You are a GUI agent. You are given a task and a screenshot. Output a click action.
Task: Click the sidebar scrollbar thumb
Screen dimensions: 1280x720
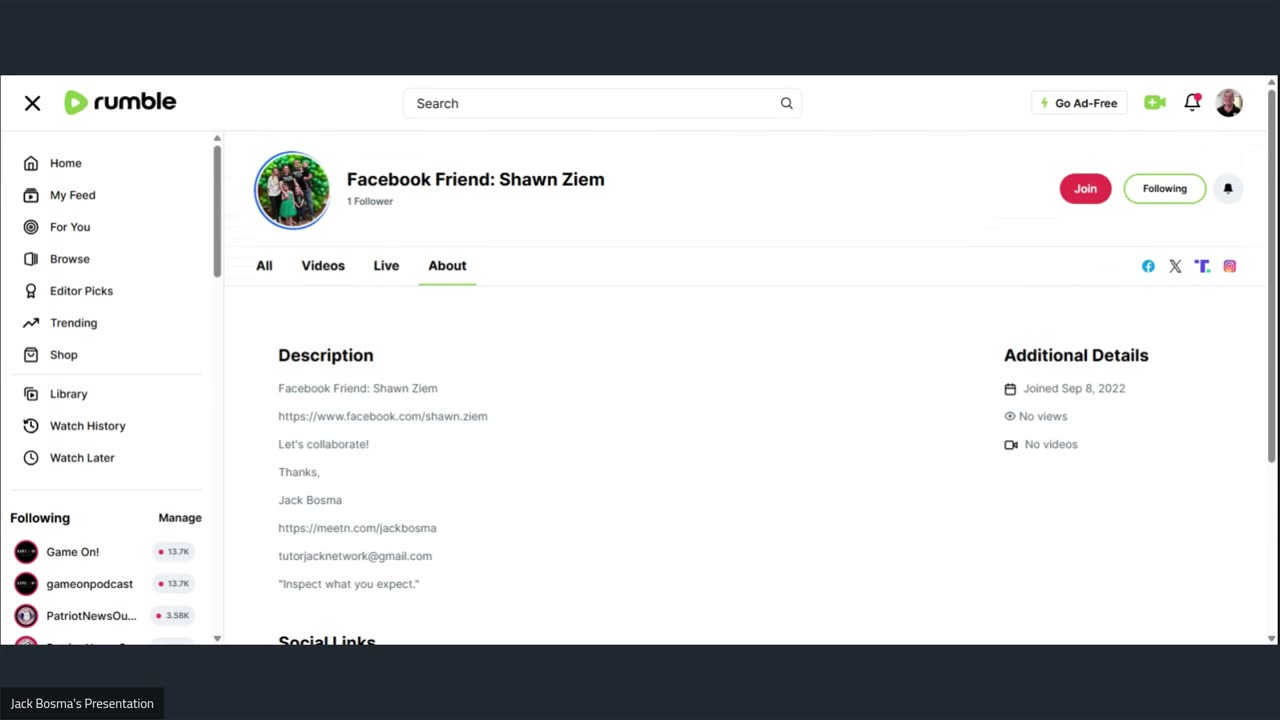coord(217,210)
